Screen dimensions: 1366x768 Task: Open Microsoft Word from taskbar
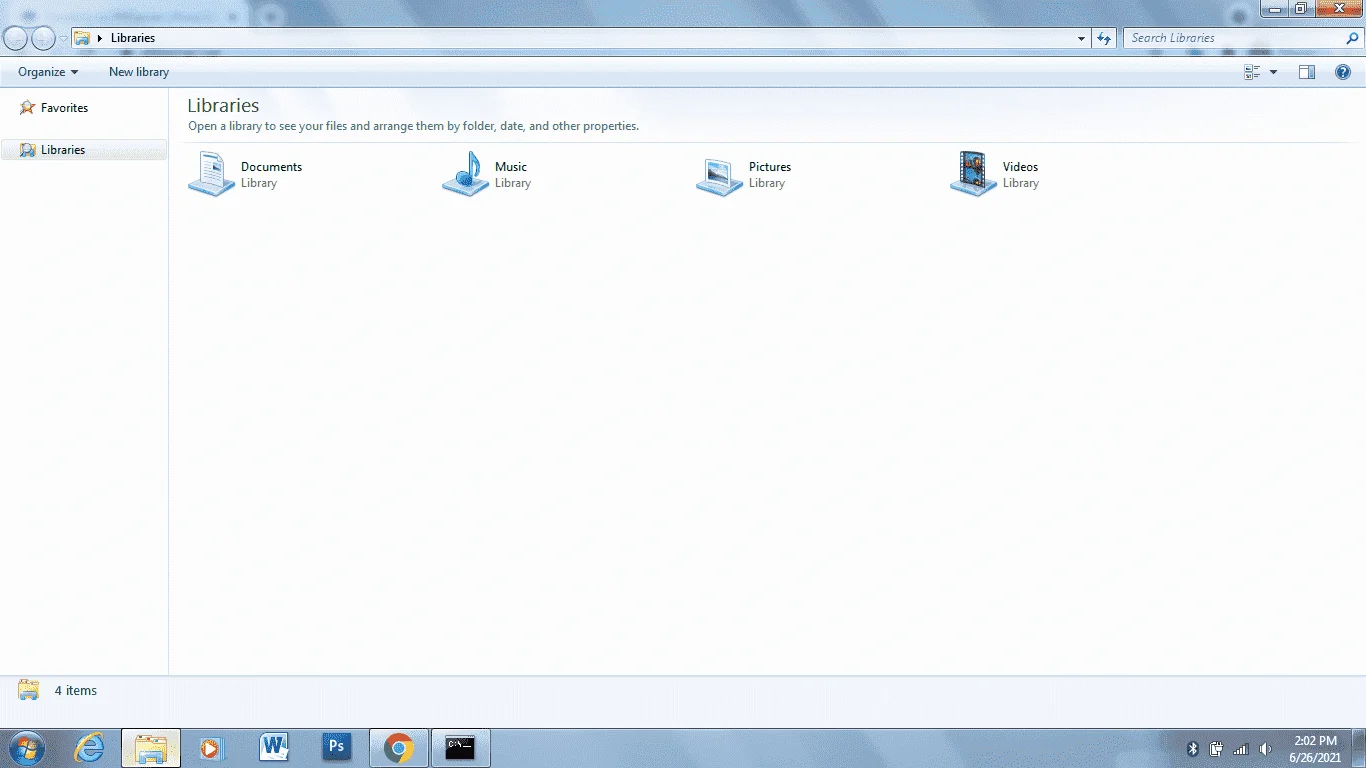274,747
